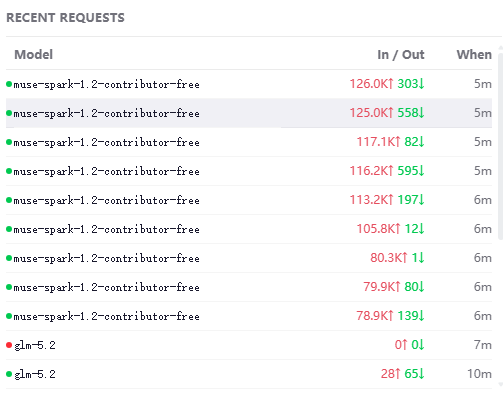Image resolution: width=503 pixels, height=393 pixels.
Task: Click the 126.0K↑ 303↓ token count
Action: click(387, 84)
